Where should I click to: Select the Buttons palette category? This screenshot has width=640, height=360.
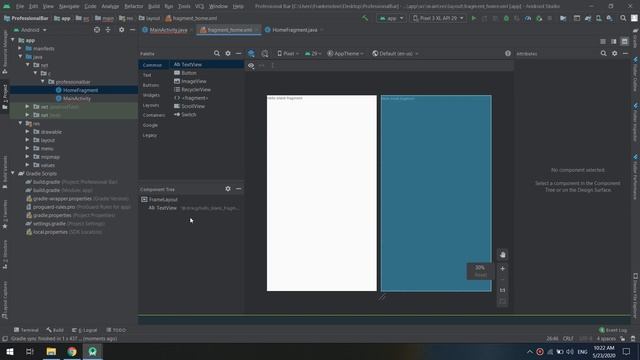151,85
